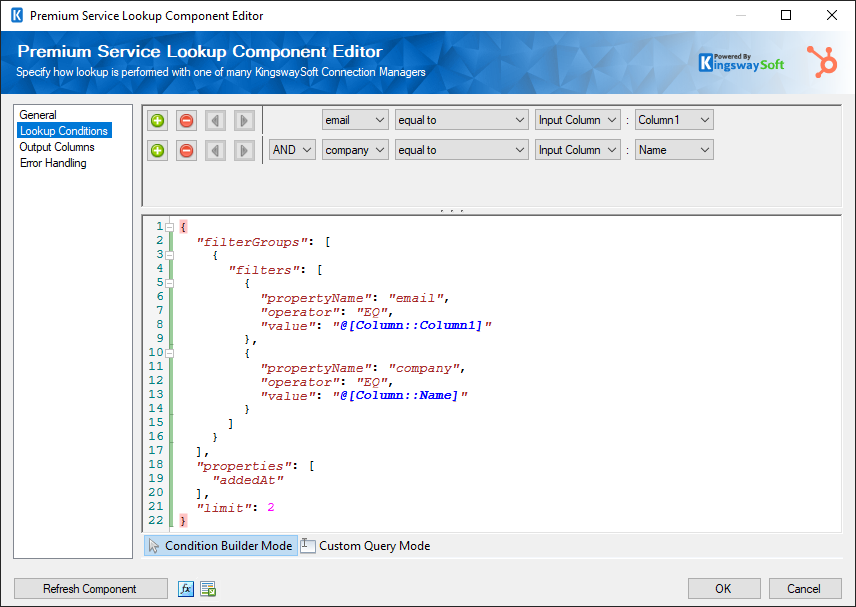Click the "addedAt" value on line 19
This screenshot has height=607, width=856.
[248, 480]
